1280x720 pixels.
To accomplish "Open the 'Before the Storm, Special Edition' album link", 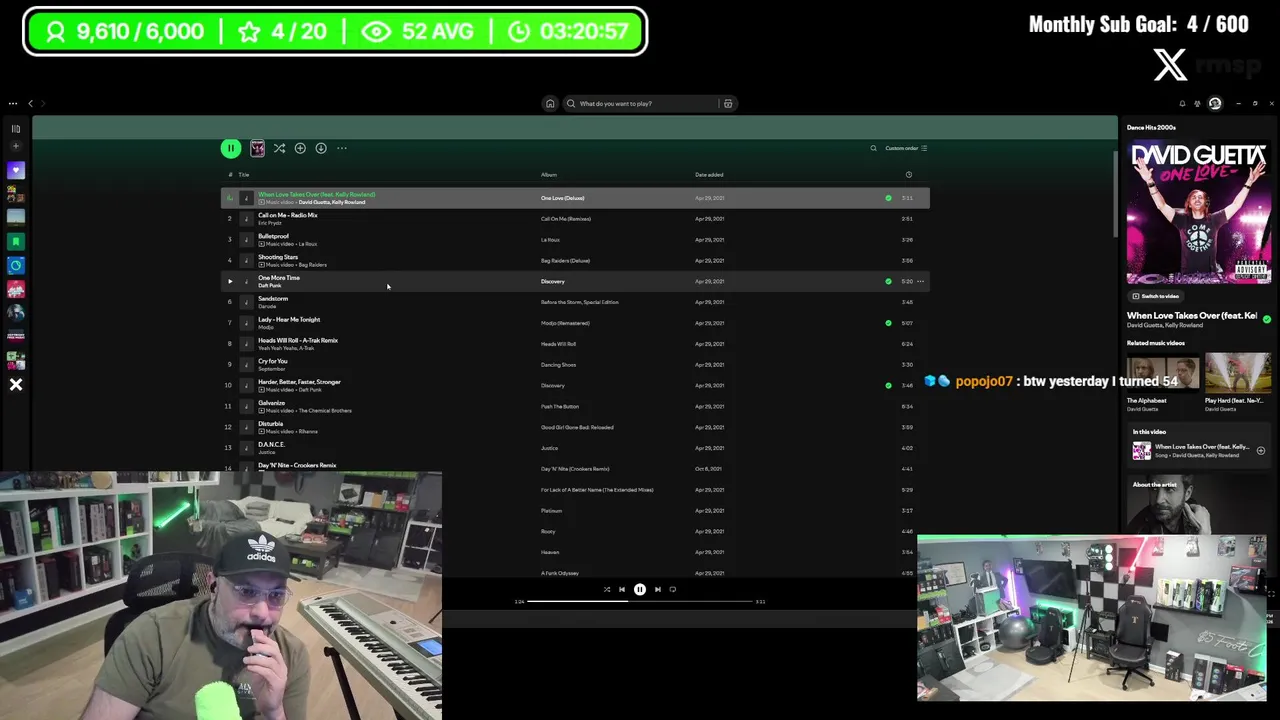I will click(580, 302).
